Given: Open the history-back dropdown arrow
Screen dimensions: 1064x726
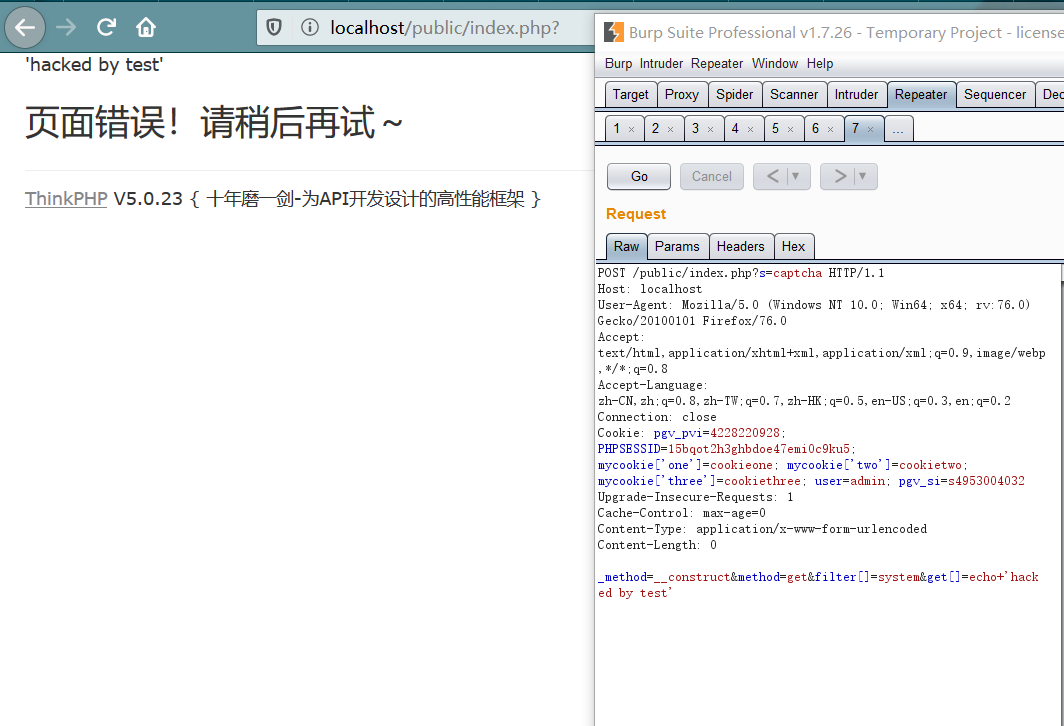Looking at the screenshot, I should tap(797, 176).
